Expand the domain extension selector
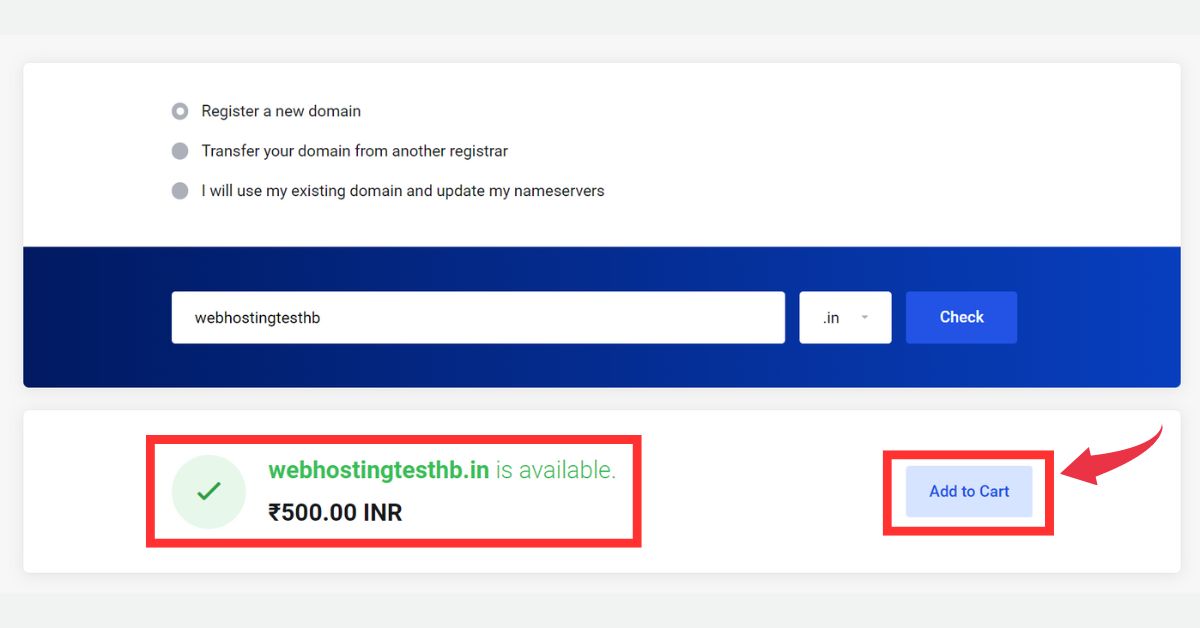 click(845, 317)
